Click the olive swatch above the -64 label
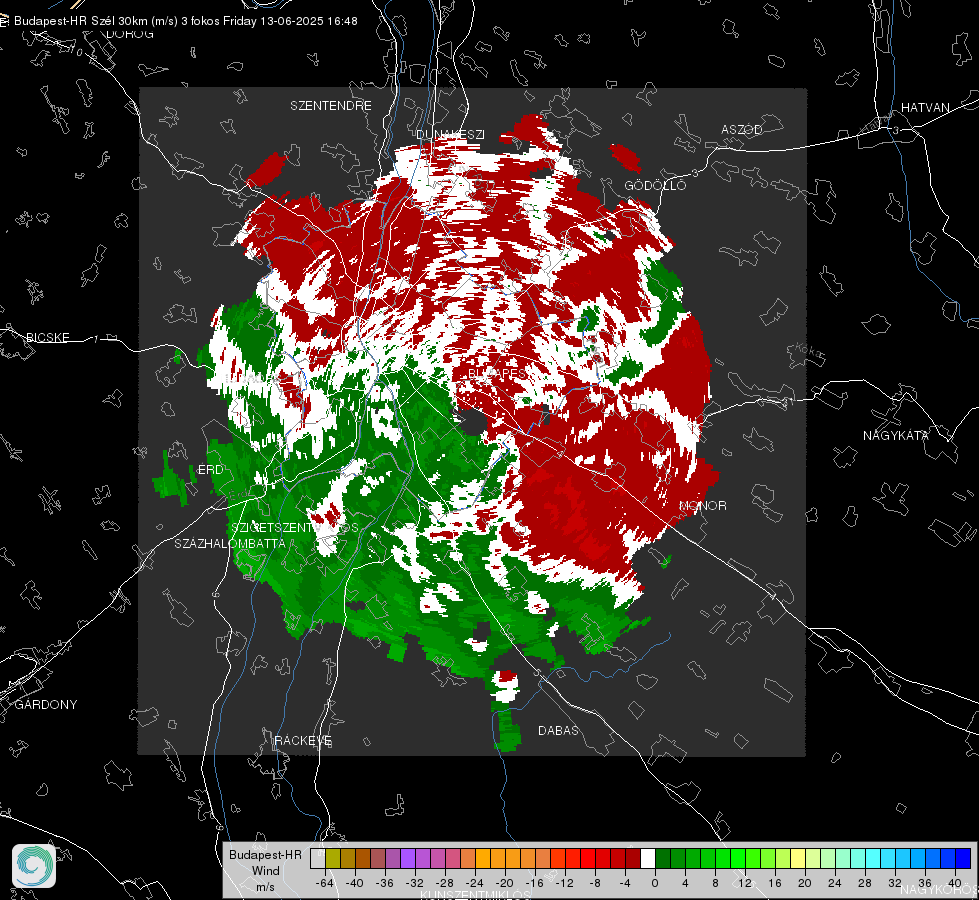The width and height of the screenshot is (979, 900). [333, 859]
